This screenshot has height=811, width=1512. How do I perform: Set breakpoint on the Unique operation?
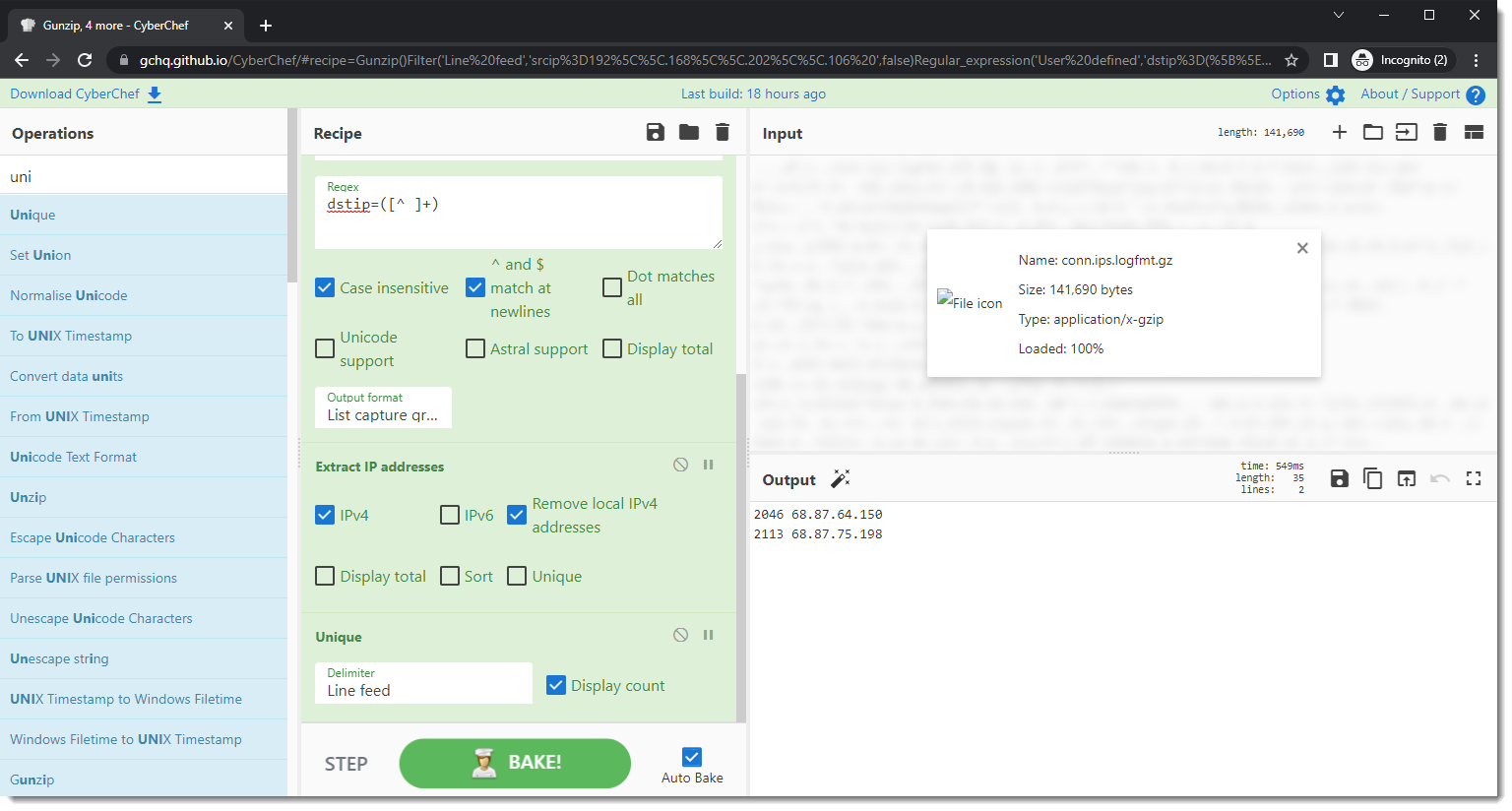(708, 635)
